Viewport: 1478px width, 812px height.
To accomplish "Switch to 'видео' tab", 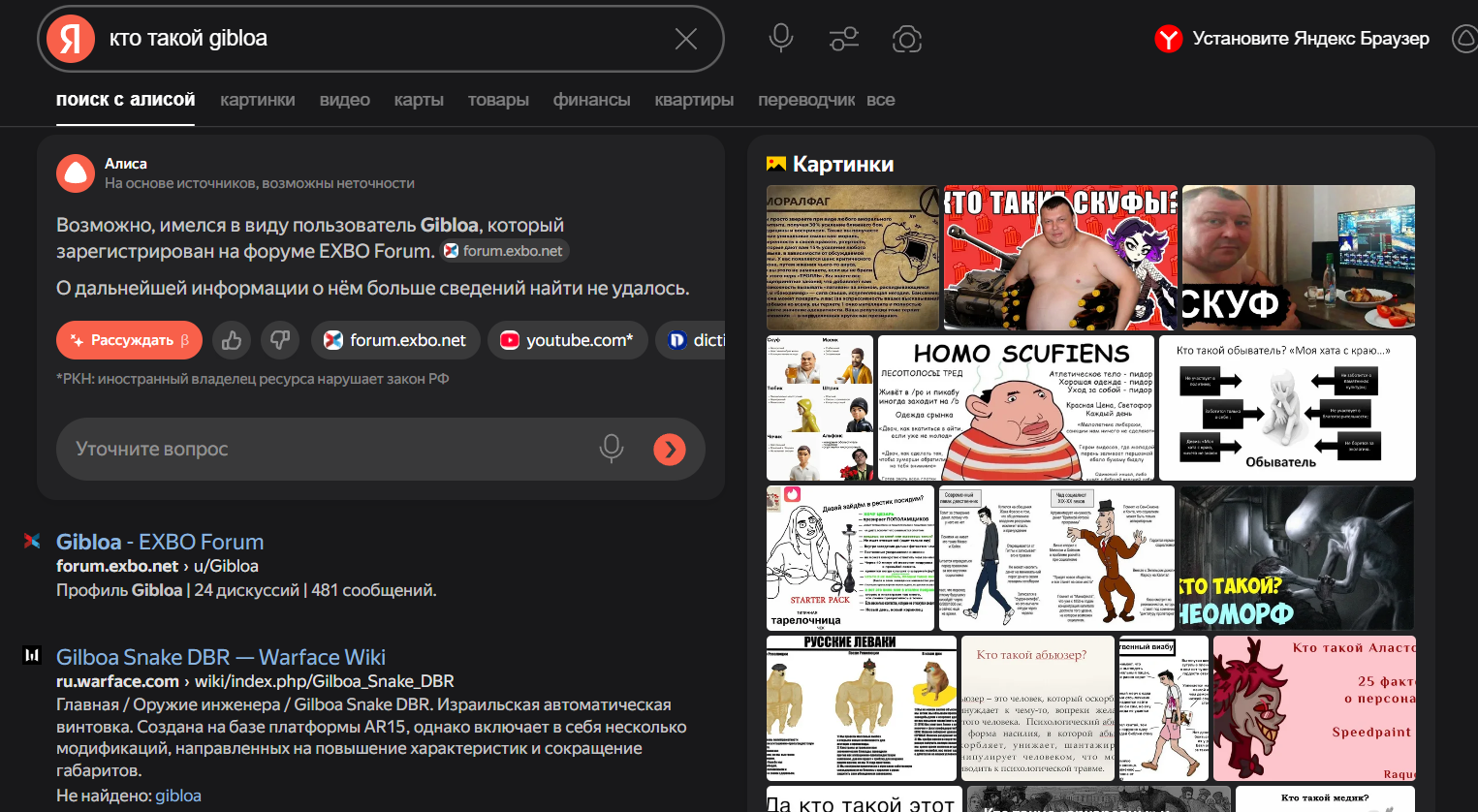I will coord(345,100).
